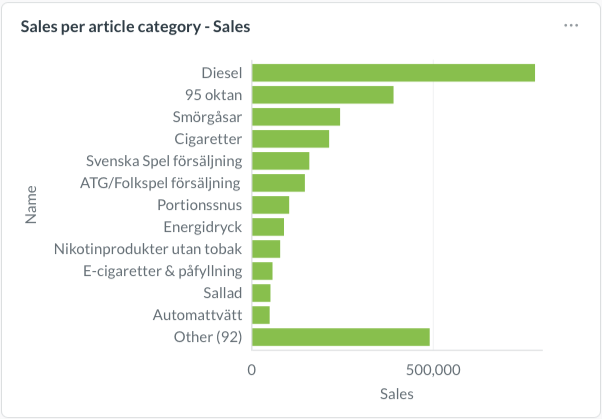Click the chart title 'Sales per article category - Sales'
Viewport: 602px width, 419px height.
pos(135,27)
